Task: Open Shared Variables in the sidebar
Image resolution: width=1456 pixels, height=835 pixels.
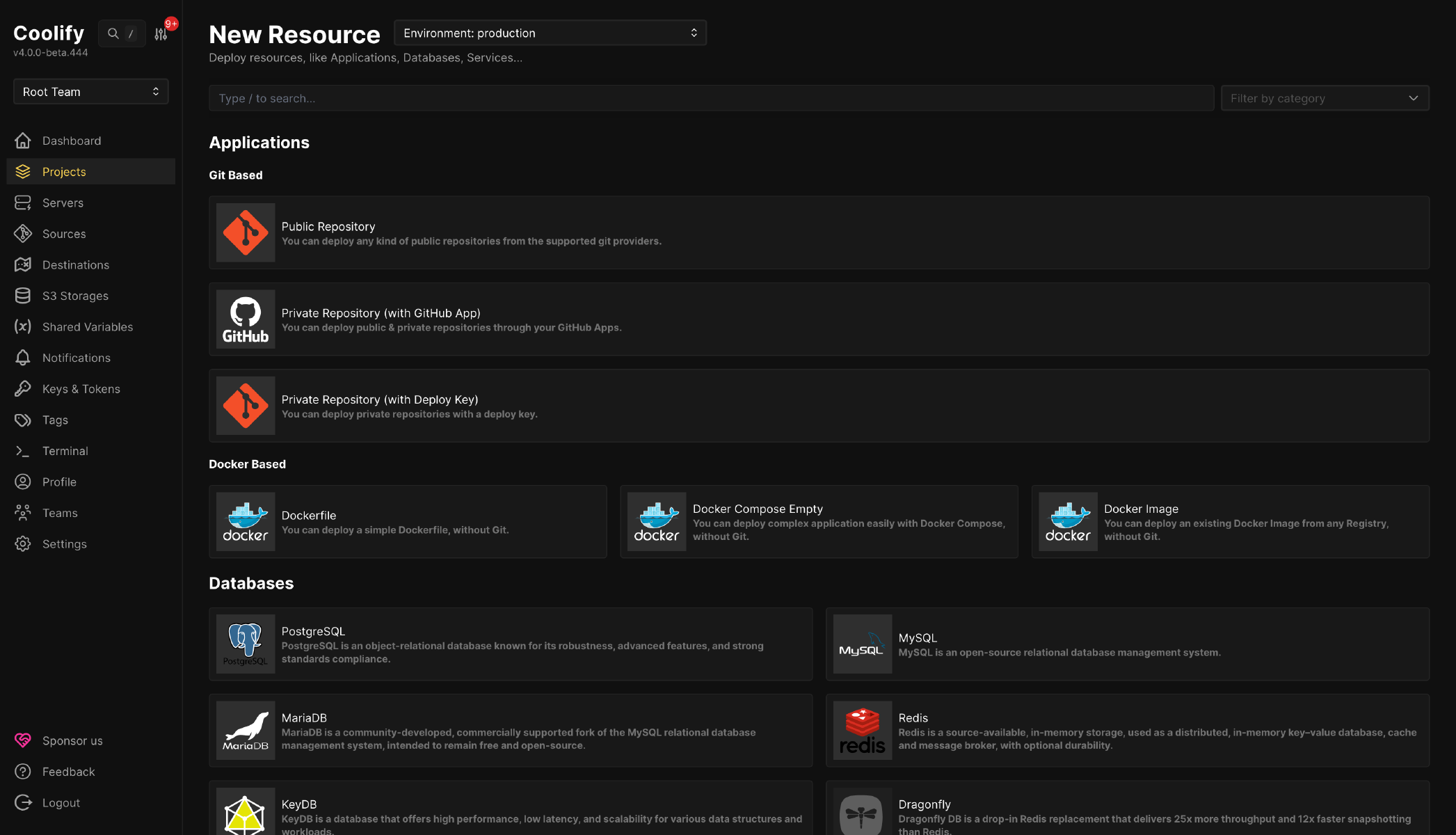Action: click(87, 327)
